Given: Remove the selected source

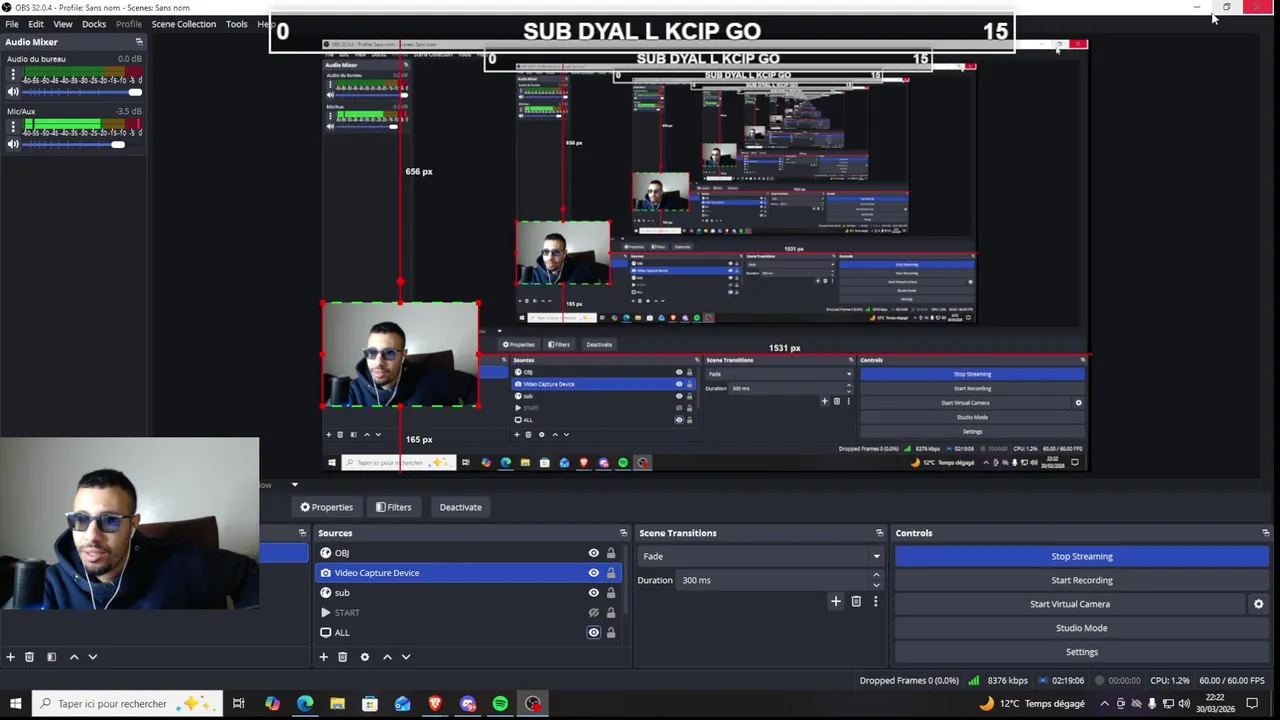Looking at the screenshot, I should (x=342, y=657).
